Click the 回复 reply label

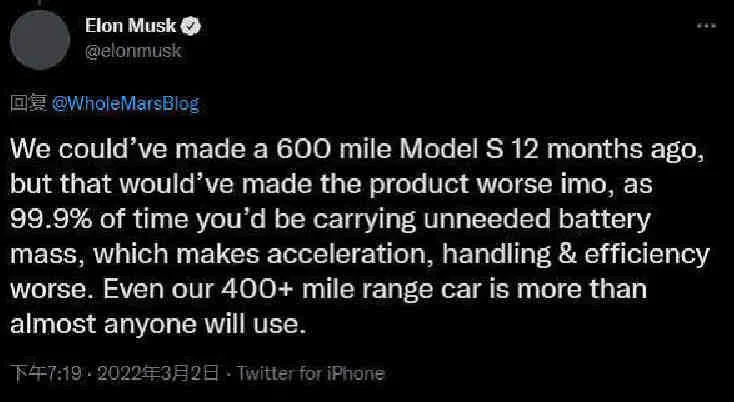(x=24, y=102)
